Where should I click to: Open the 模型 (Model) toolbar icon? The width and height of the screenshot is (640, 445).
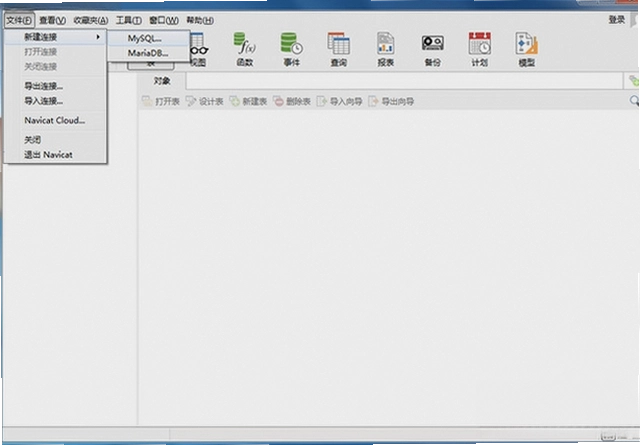527,49
